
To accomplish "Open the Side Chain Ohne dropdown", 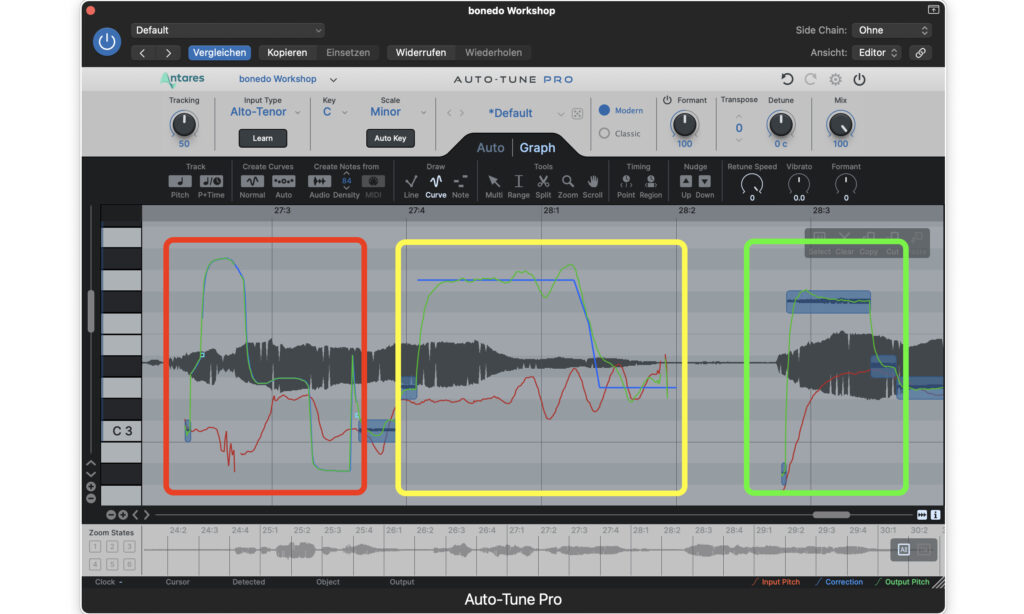I will tap(891, 30).
